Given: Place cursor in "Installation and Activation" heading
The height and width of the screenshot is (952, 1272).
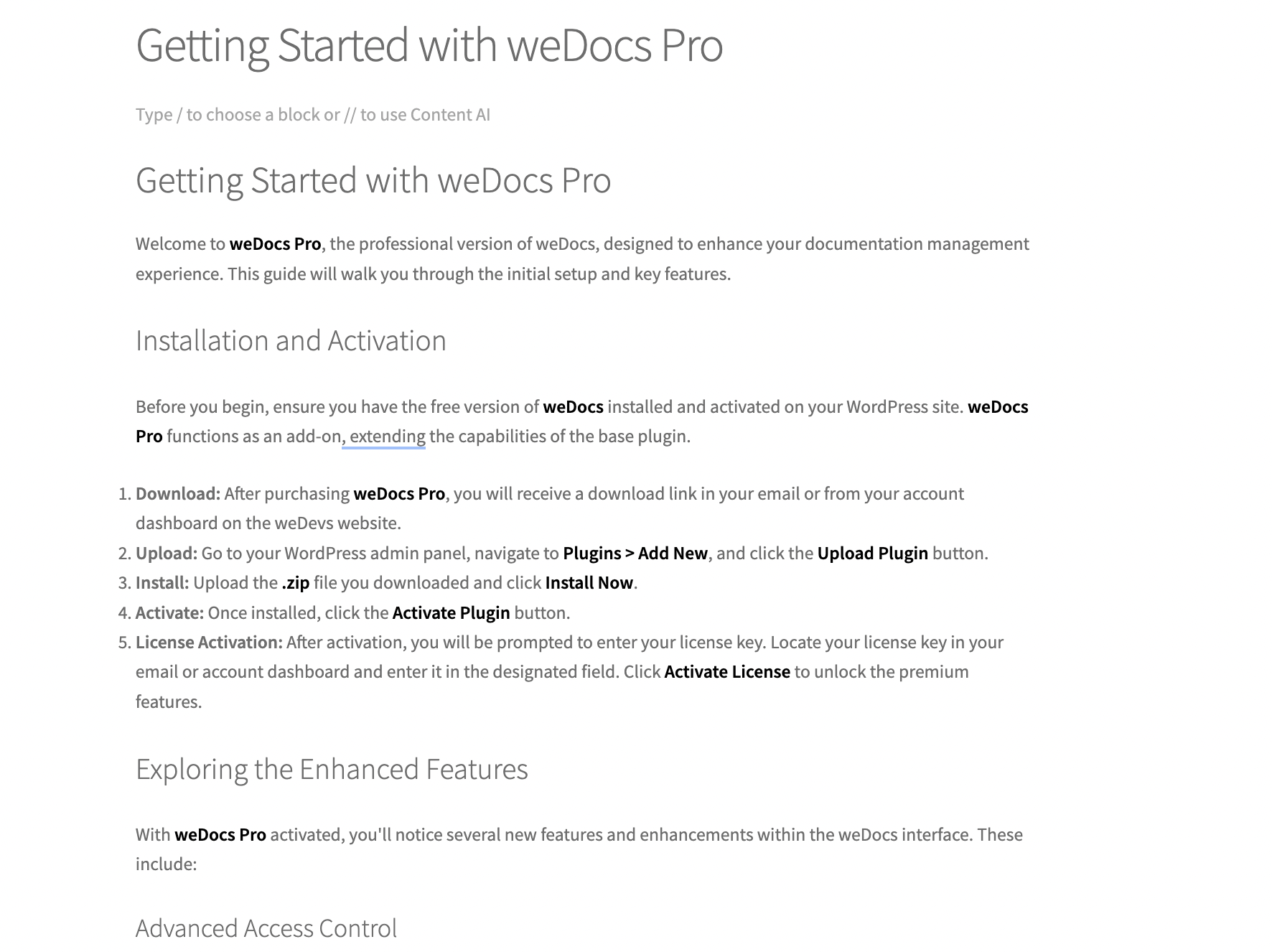Looking at the screenshot, I should click(x=291, y=341).
